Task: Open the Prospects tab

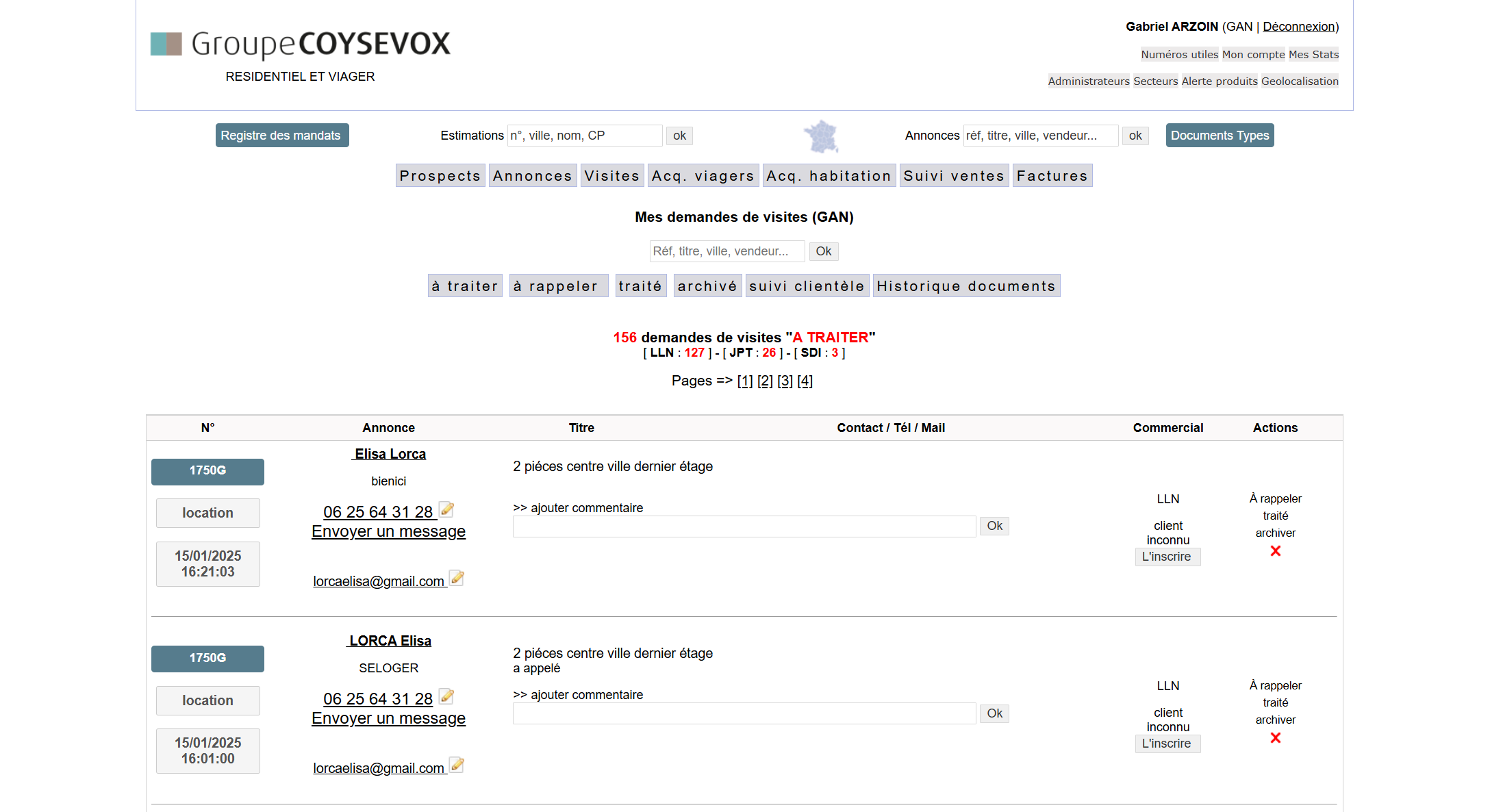Action: click(440, 176)
